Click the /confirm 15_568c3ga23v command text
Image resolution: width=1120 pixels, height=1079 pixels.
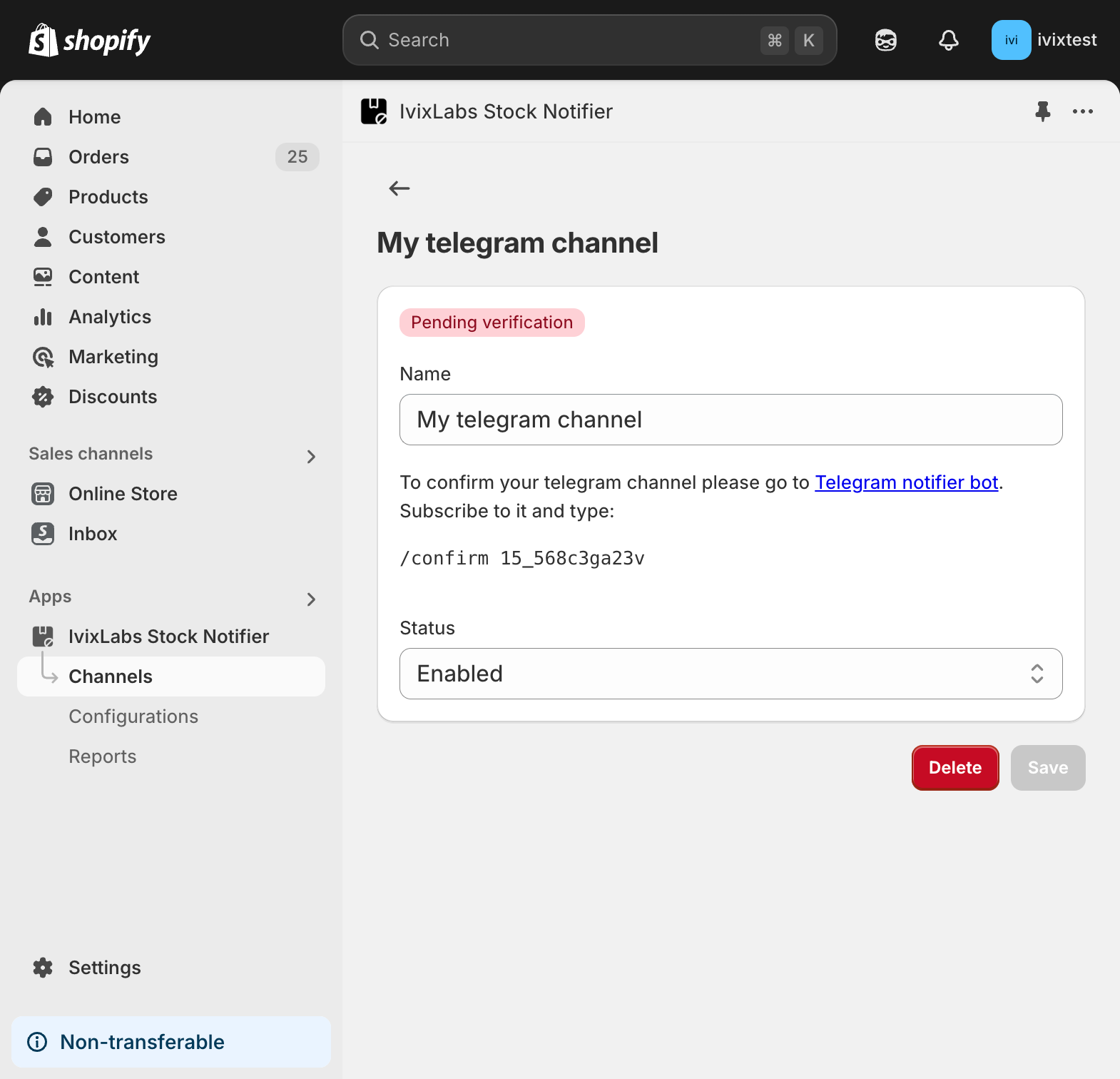522,558
